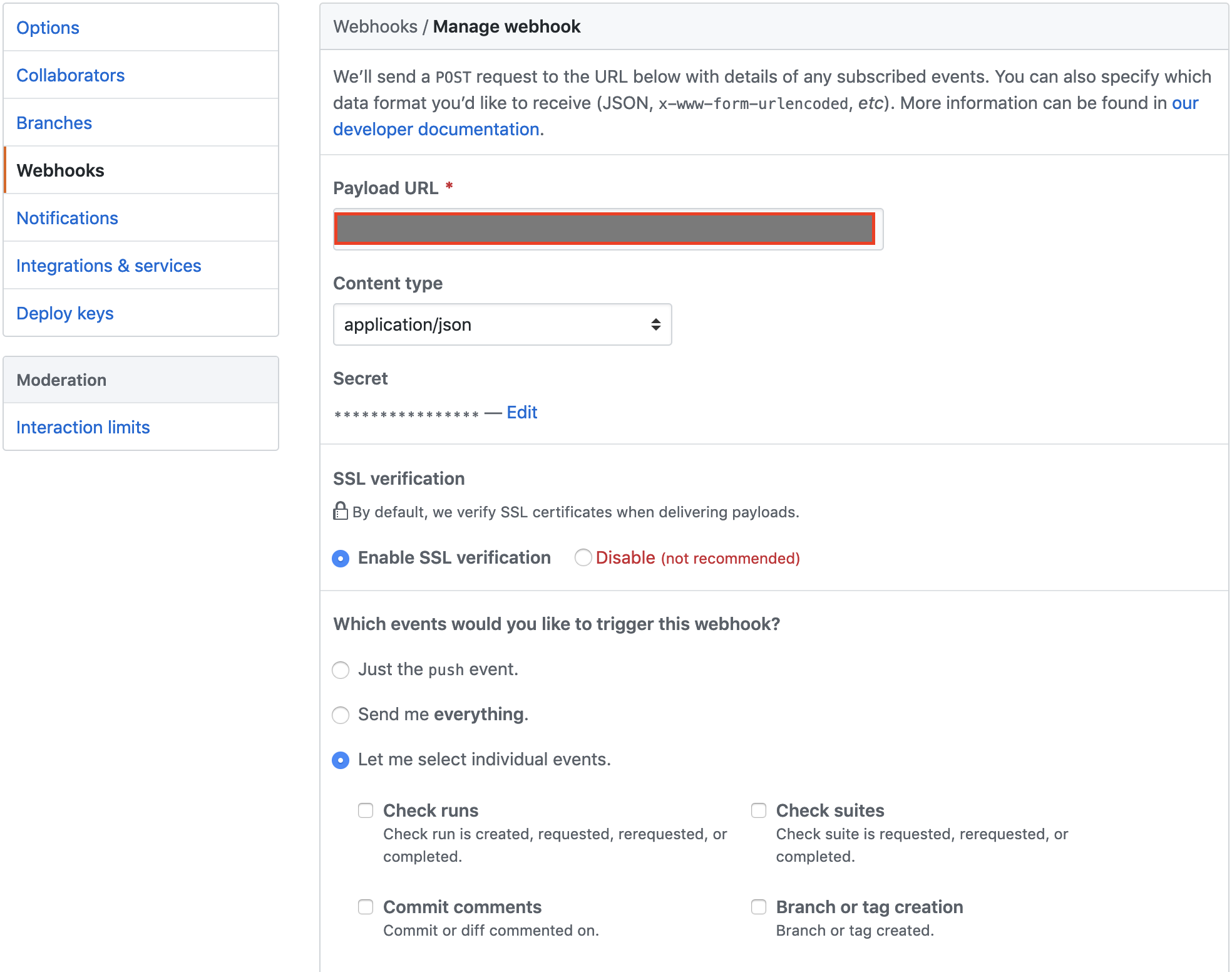This screenshot has height=972, width=1232.
Task: Tick the Check suites checkbox
Action: click(x=759, y=810)
